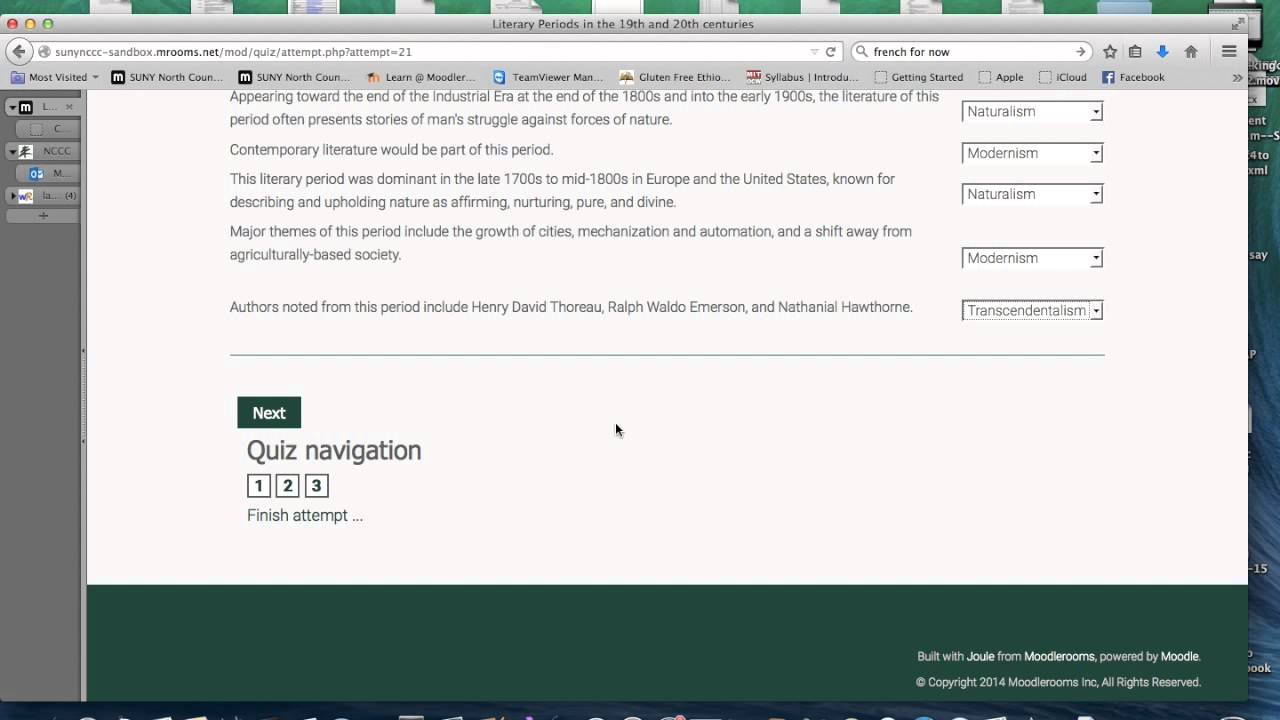Go back with the browser back arrow

tap(19, 52)
